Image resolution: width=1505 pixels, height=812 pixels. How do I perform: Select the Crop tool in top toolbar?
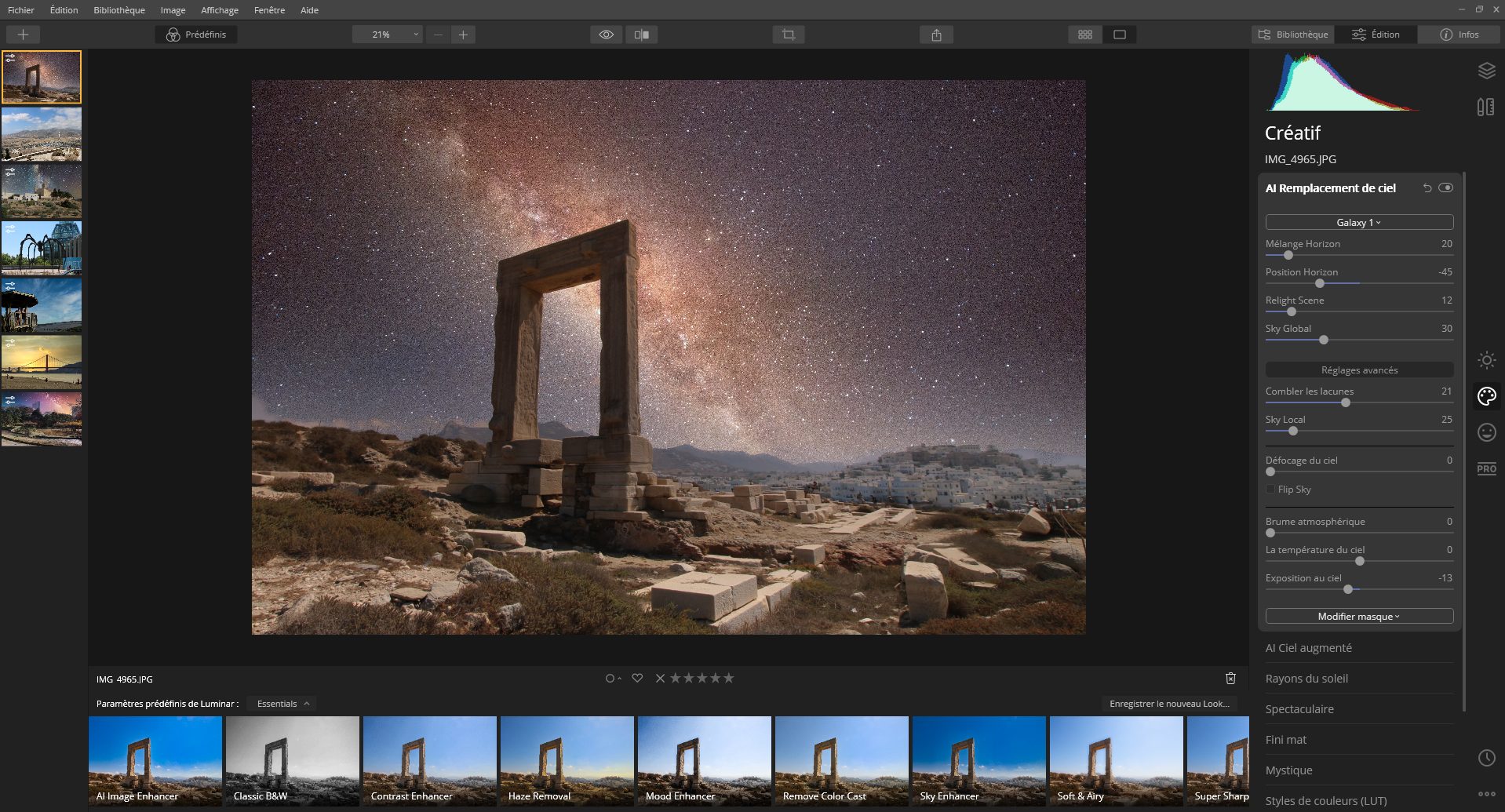tap(789, 34)
